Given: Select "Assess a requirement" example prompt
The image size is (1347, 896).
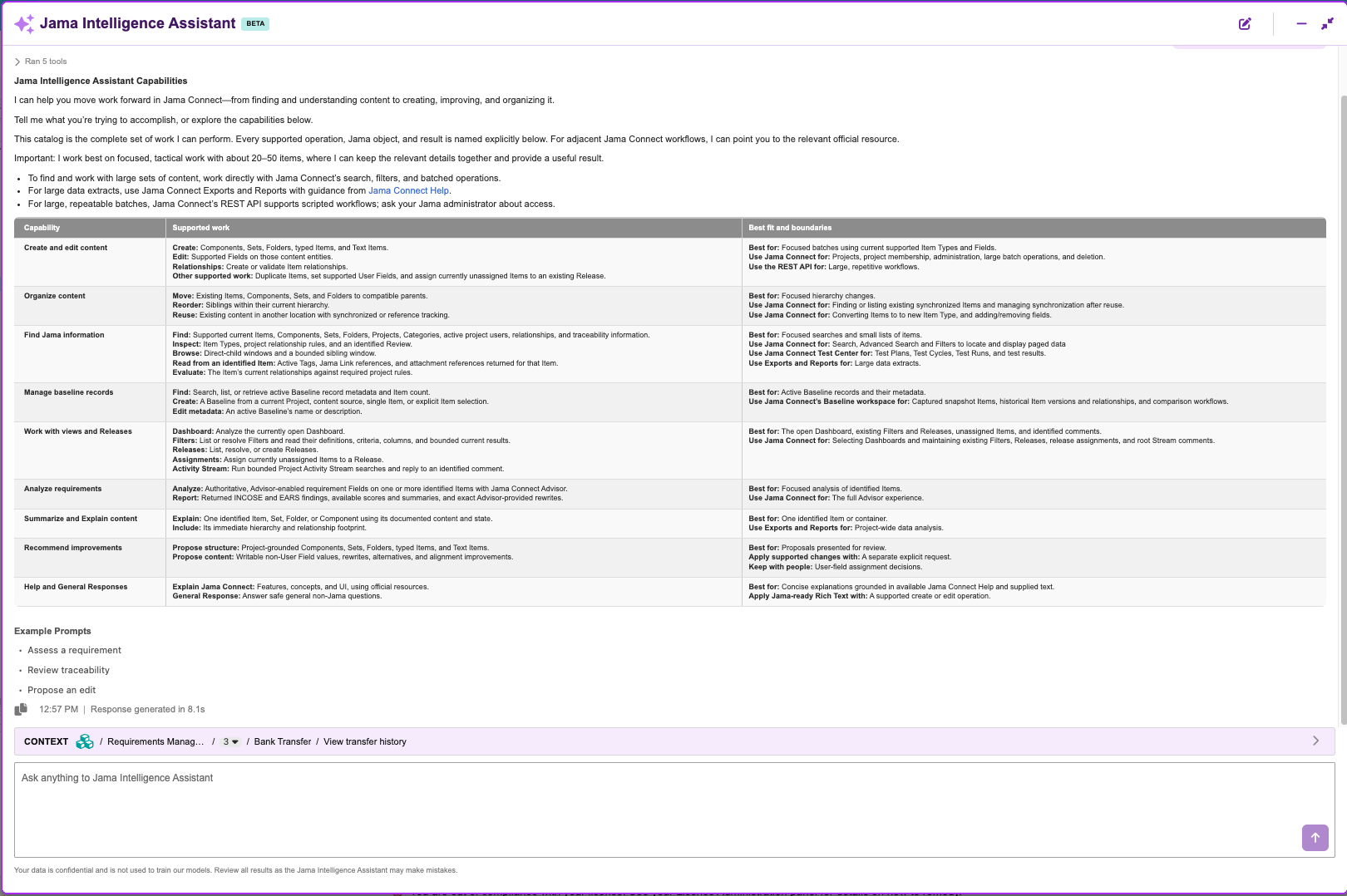Looking at the screenshot, I should pos(74,650).
